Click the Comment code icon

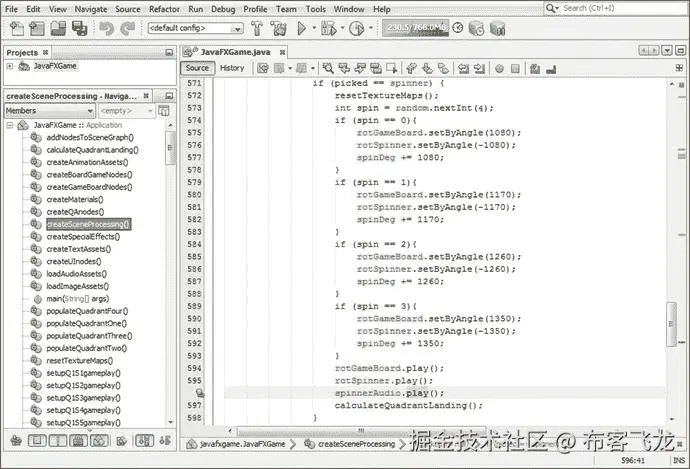click(535, 69)
